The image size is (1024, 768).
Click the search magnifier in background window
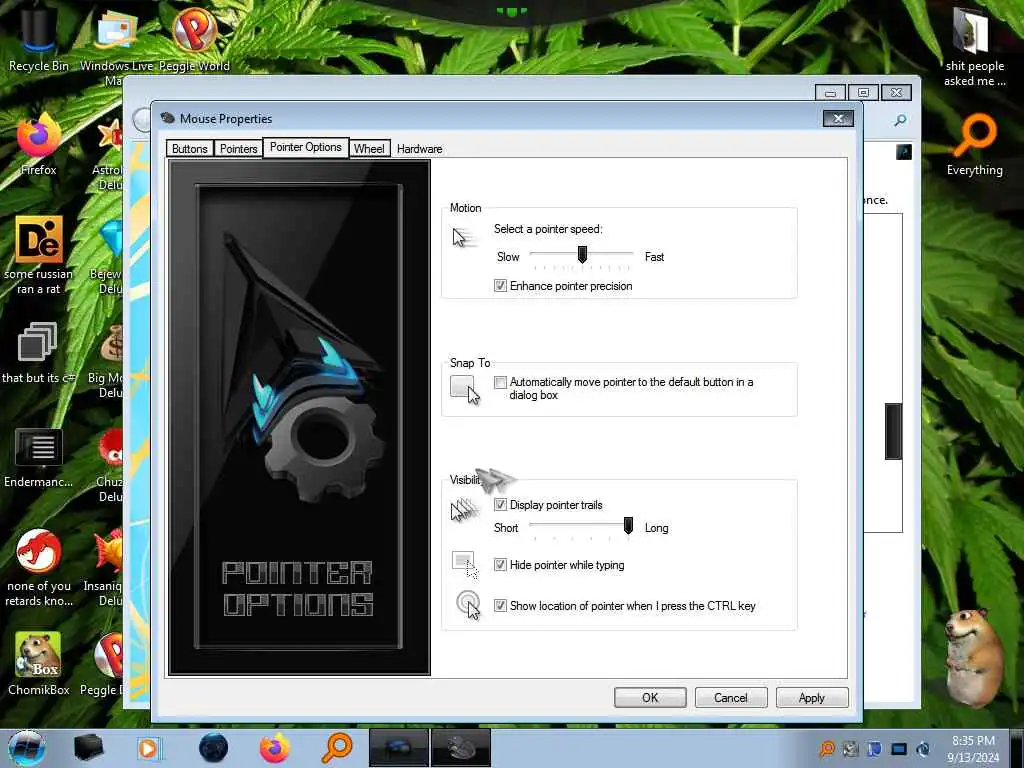901,120
